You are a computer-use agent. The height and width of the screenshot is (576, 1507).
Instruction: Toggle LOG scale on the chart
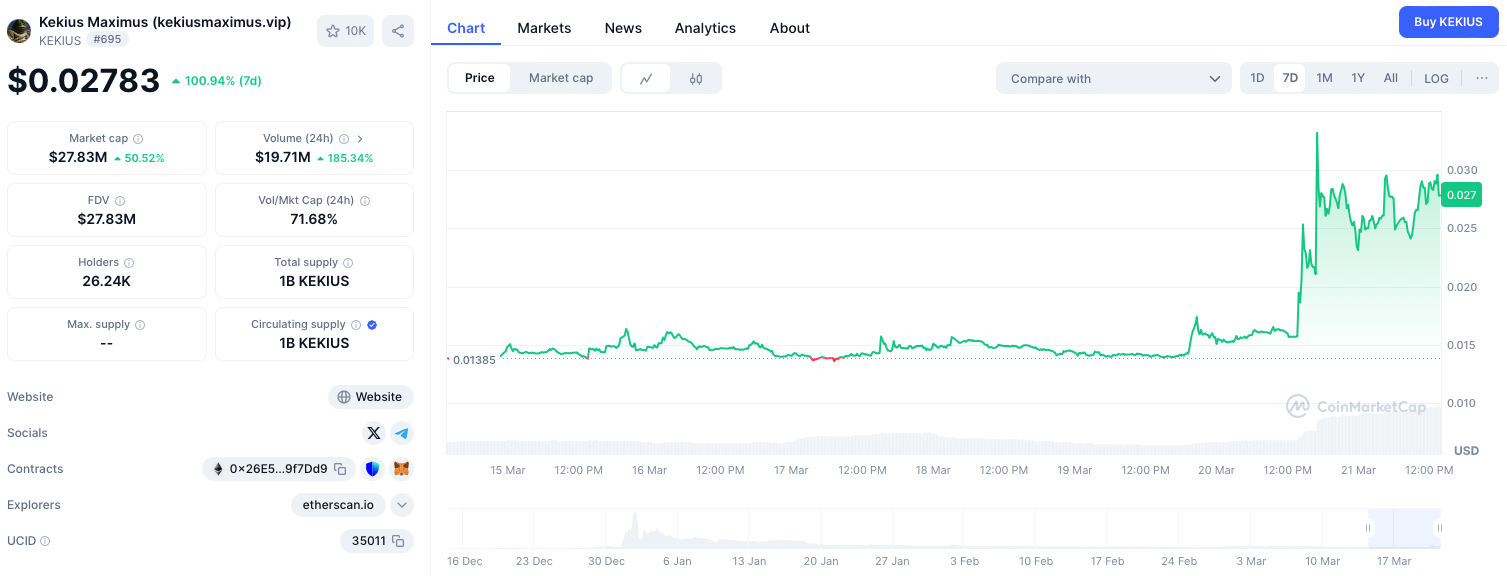[1436, 77]
